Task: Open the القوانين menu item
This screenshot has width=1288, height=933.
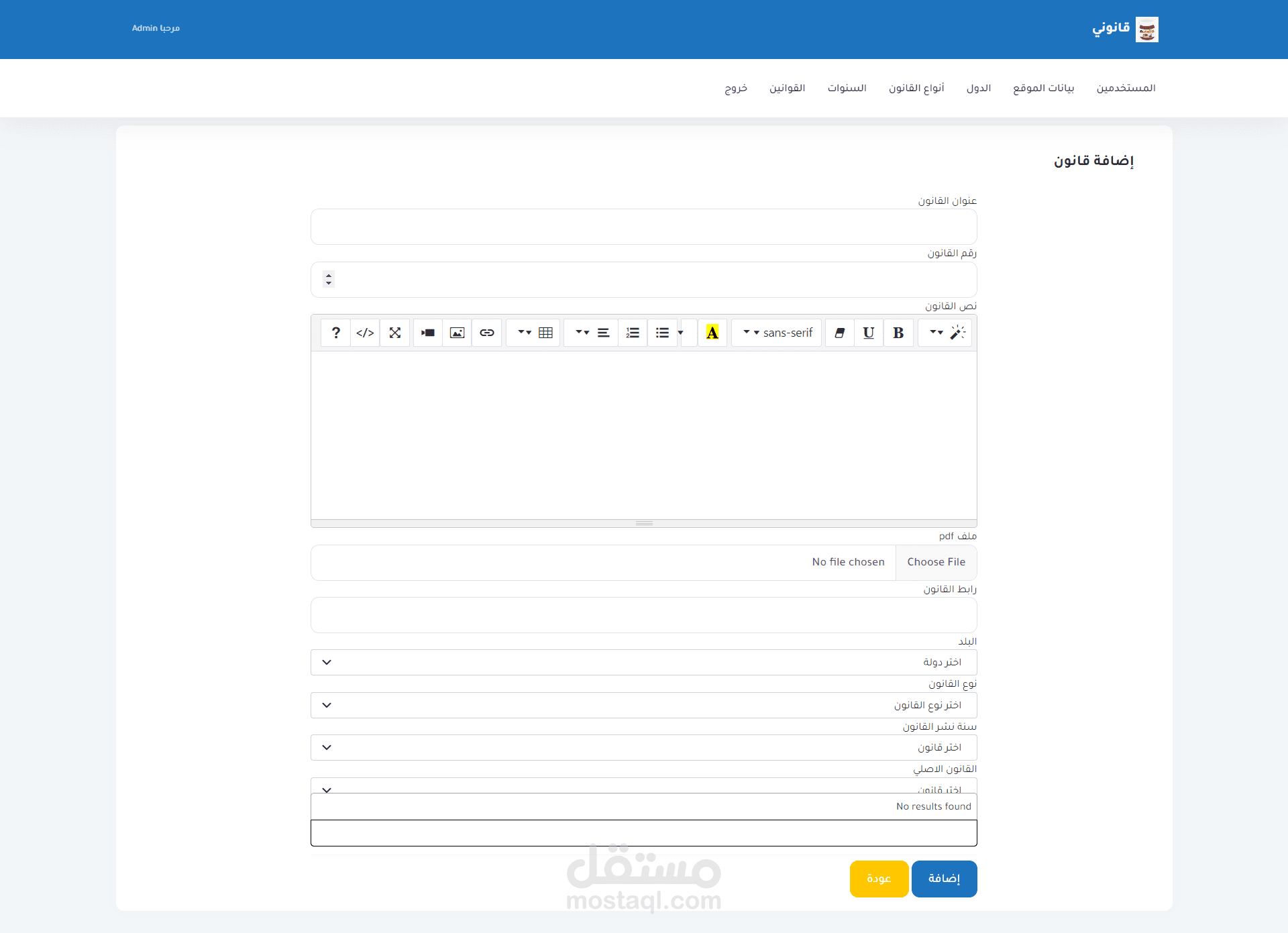Action: [x=787, y=88]
